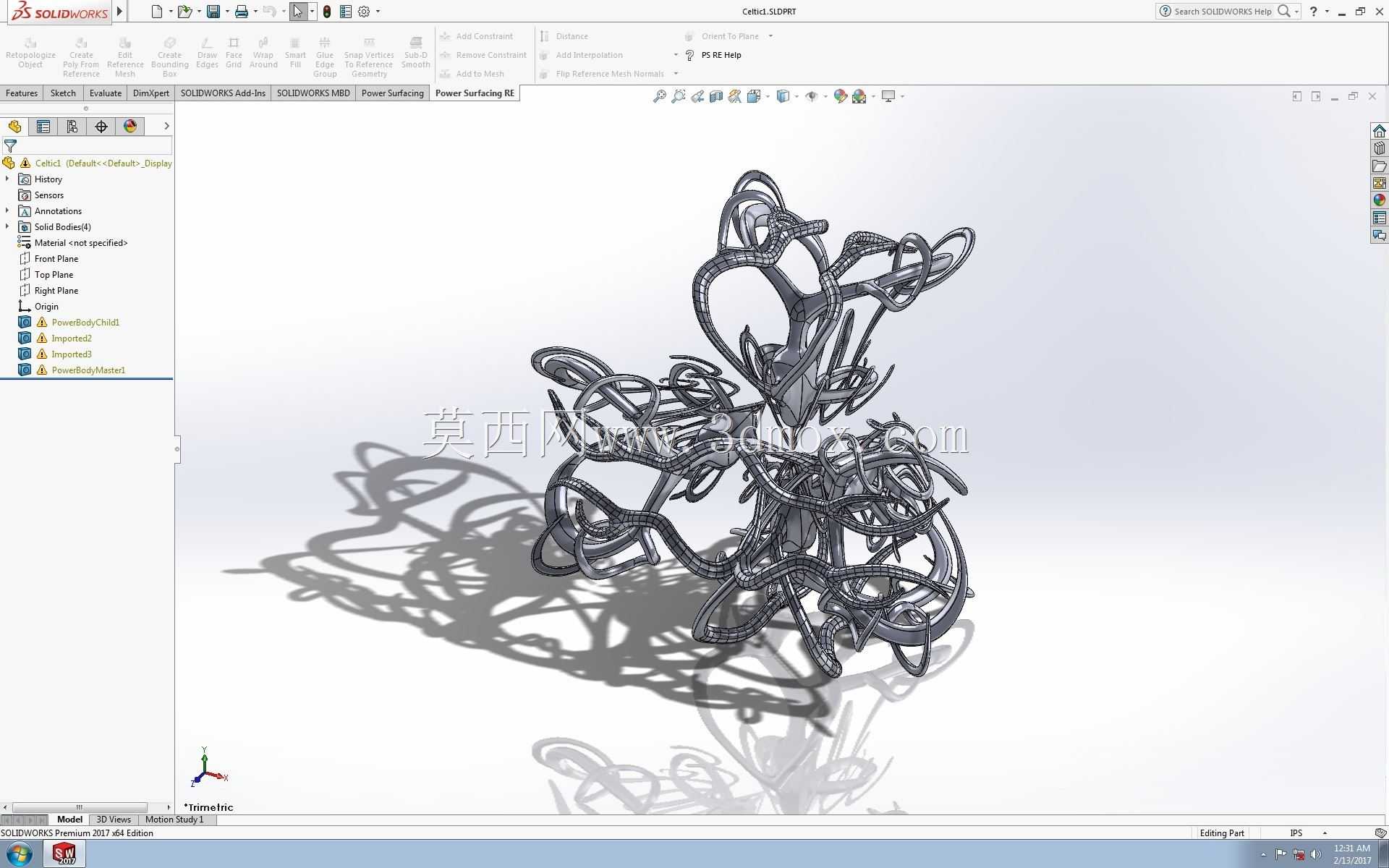Viewport: 1389px width, 868px height.
Task: Open File Properties icon in top toolbar
Action: 346,12
